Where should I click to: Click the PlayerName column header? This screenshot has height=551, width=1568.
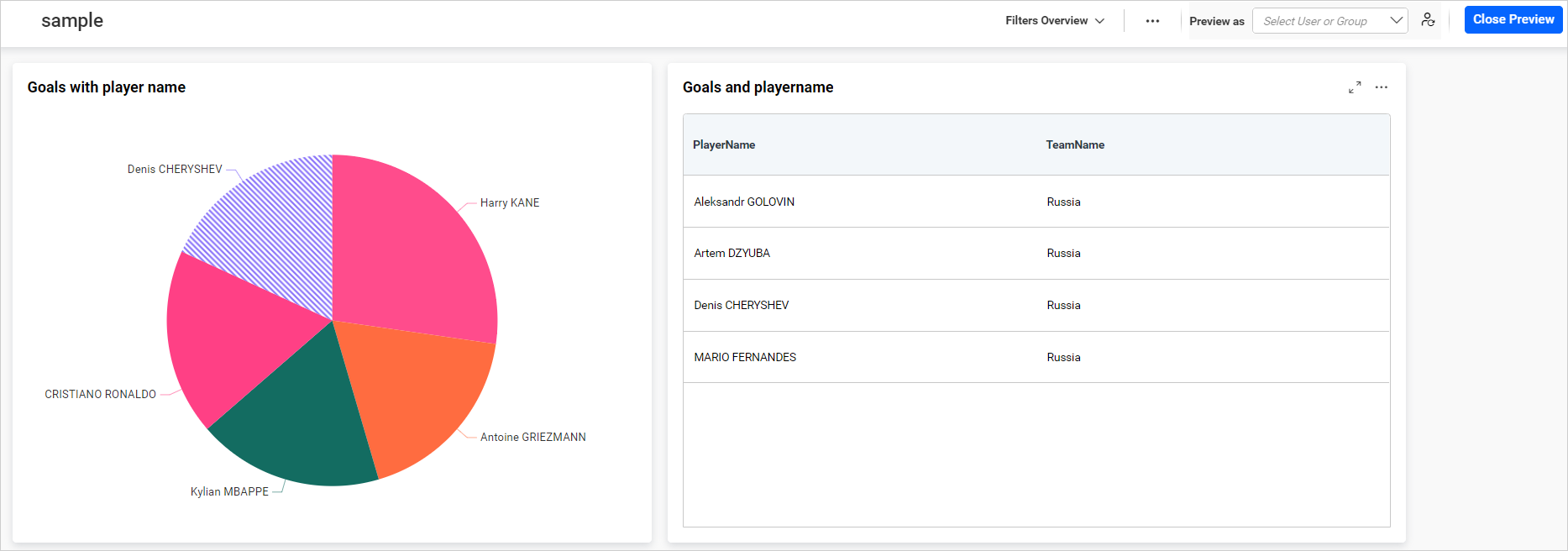click(x=724, y=144)
